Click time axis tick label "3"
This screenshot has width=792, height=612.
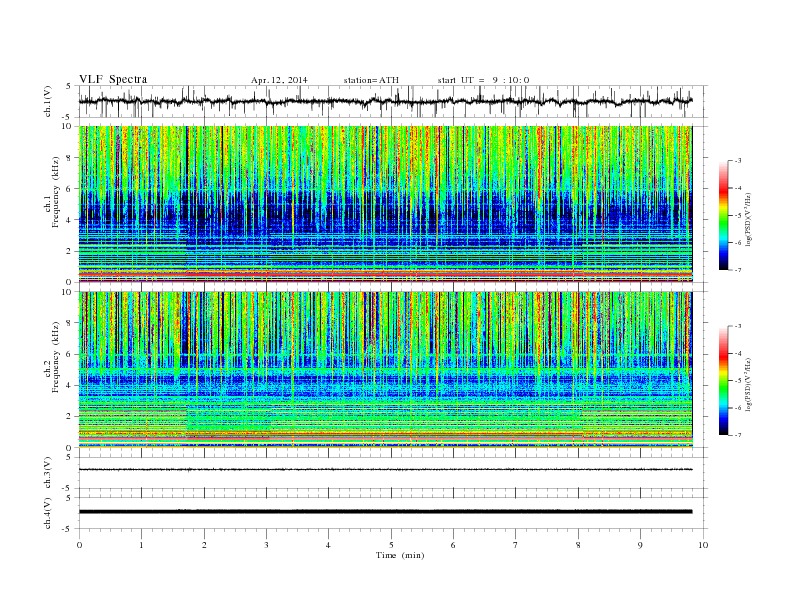pyautogui.click(x=266, y=545)
